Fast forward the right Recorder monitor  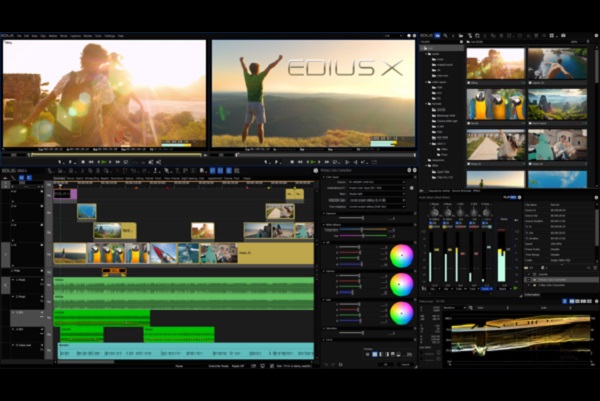click(x=326, y=162)
